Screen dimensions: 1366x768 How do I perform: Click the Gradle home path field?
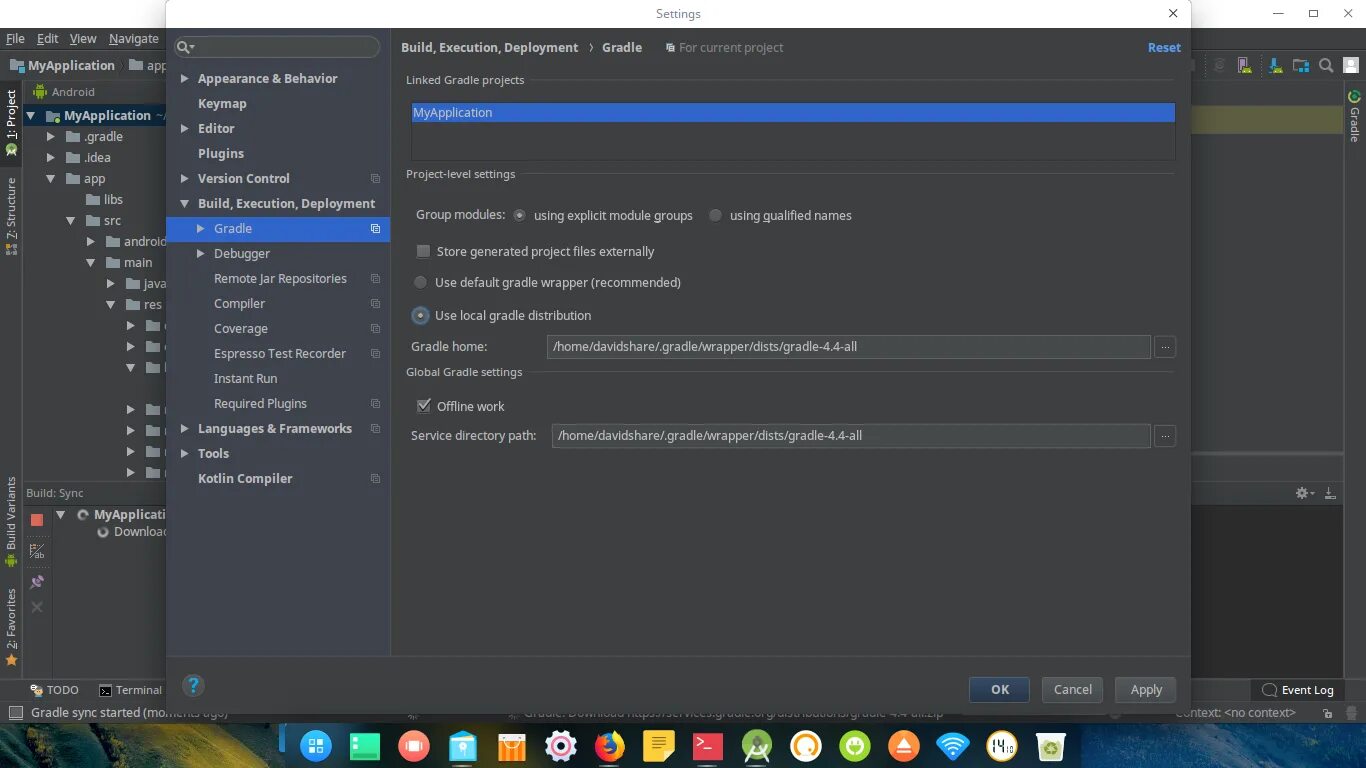(x=849, y=347)
